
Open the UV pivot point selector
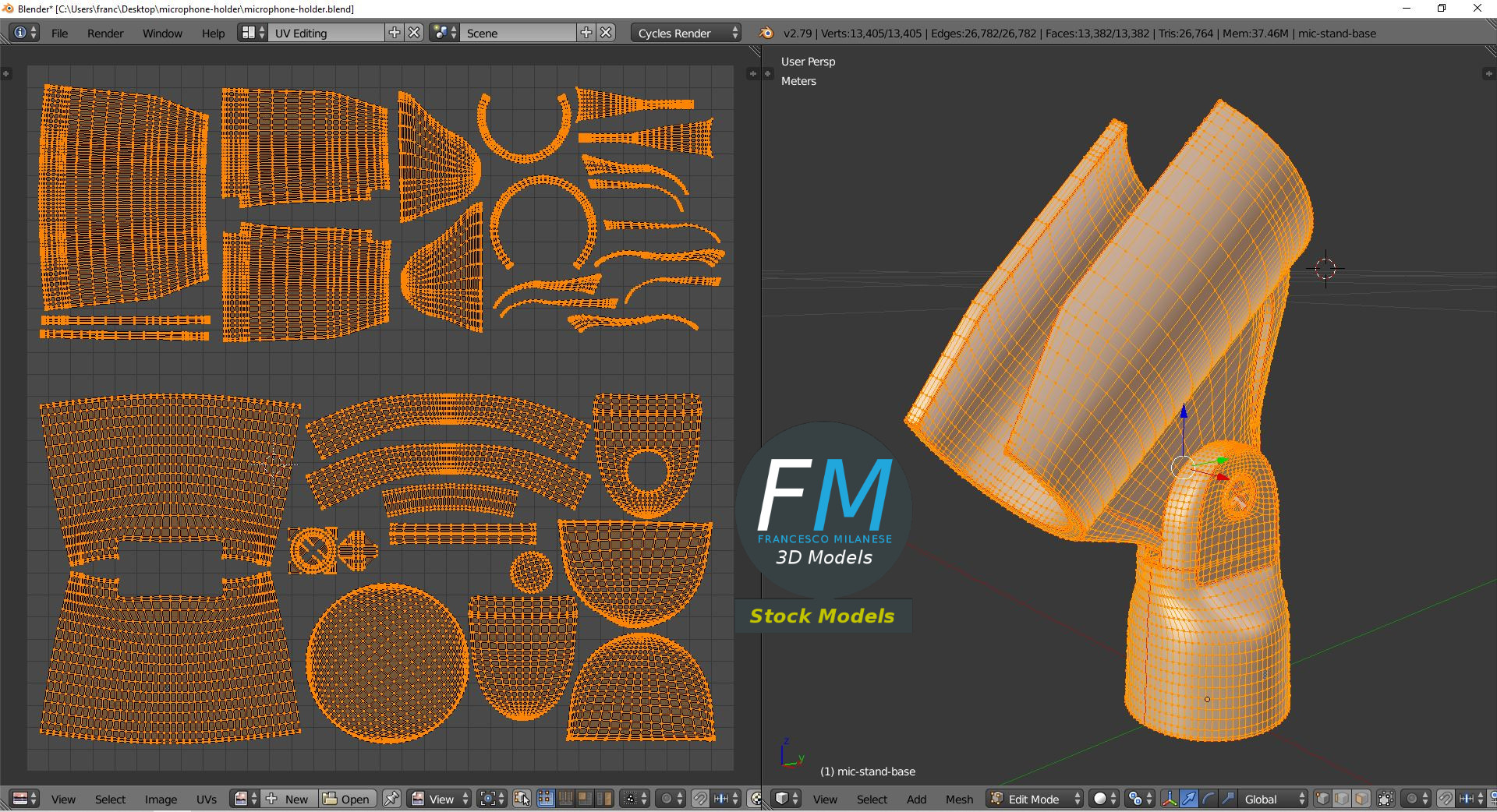pyautogui.click(x=492, y=799)
